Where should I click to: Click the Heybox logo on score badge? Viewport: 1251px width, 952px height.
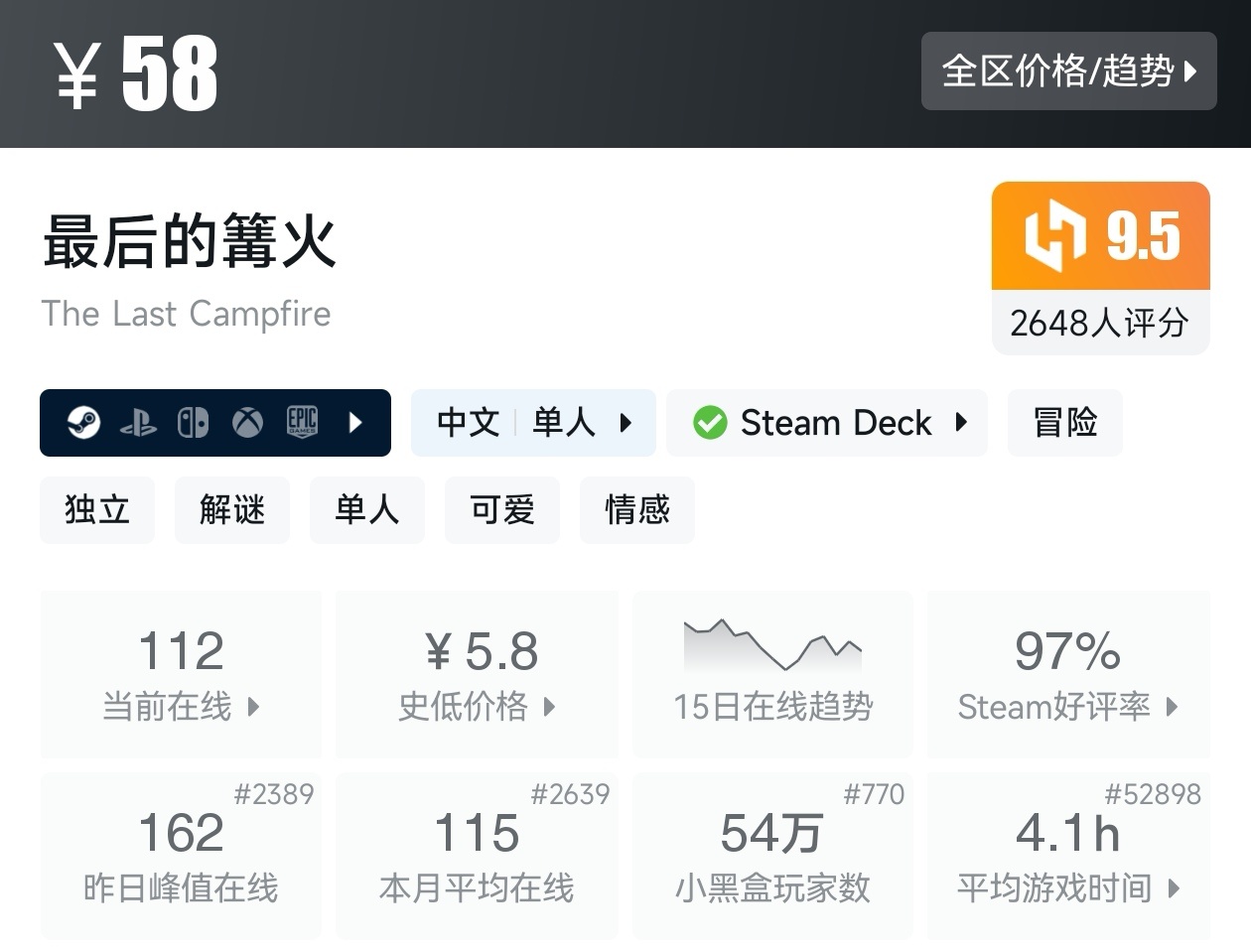tap(1054, 235)
